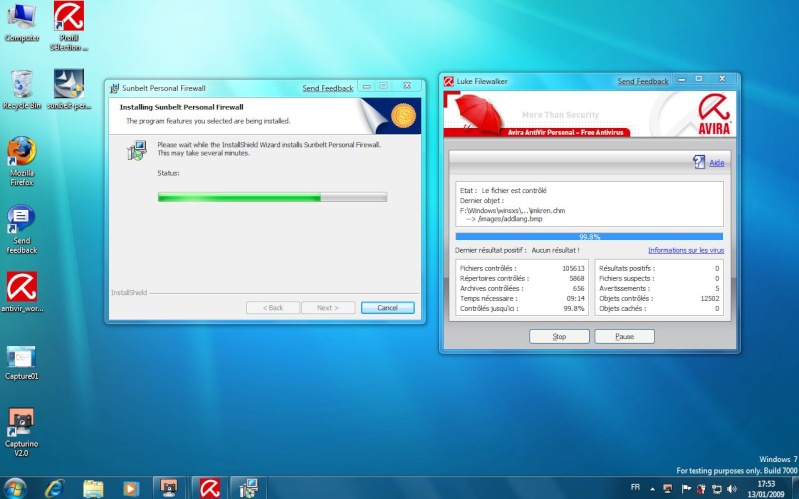799x499 pixels.
Task: Click the Objets contrôlés value 12502
Action: pos(710,299)
